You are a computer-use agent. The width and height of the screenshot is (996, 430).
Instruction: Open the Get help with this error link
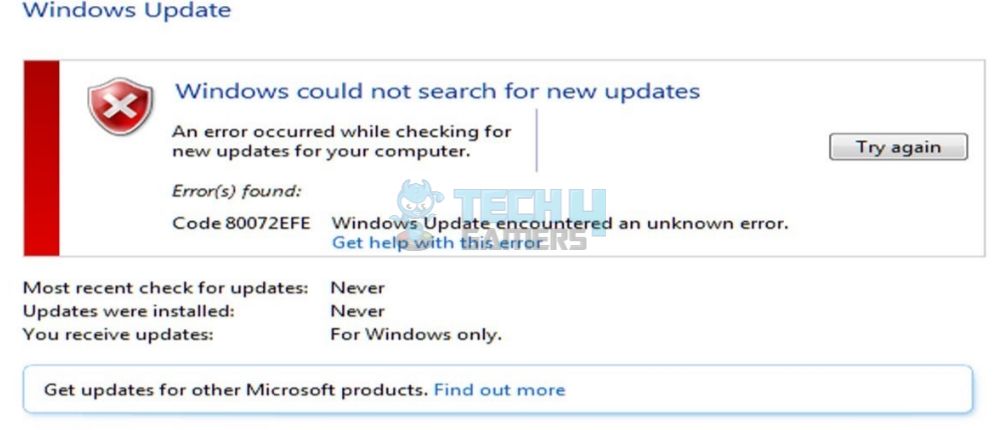438,243
